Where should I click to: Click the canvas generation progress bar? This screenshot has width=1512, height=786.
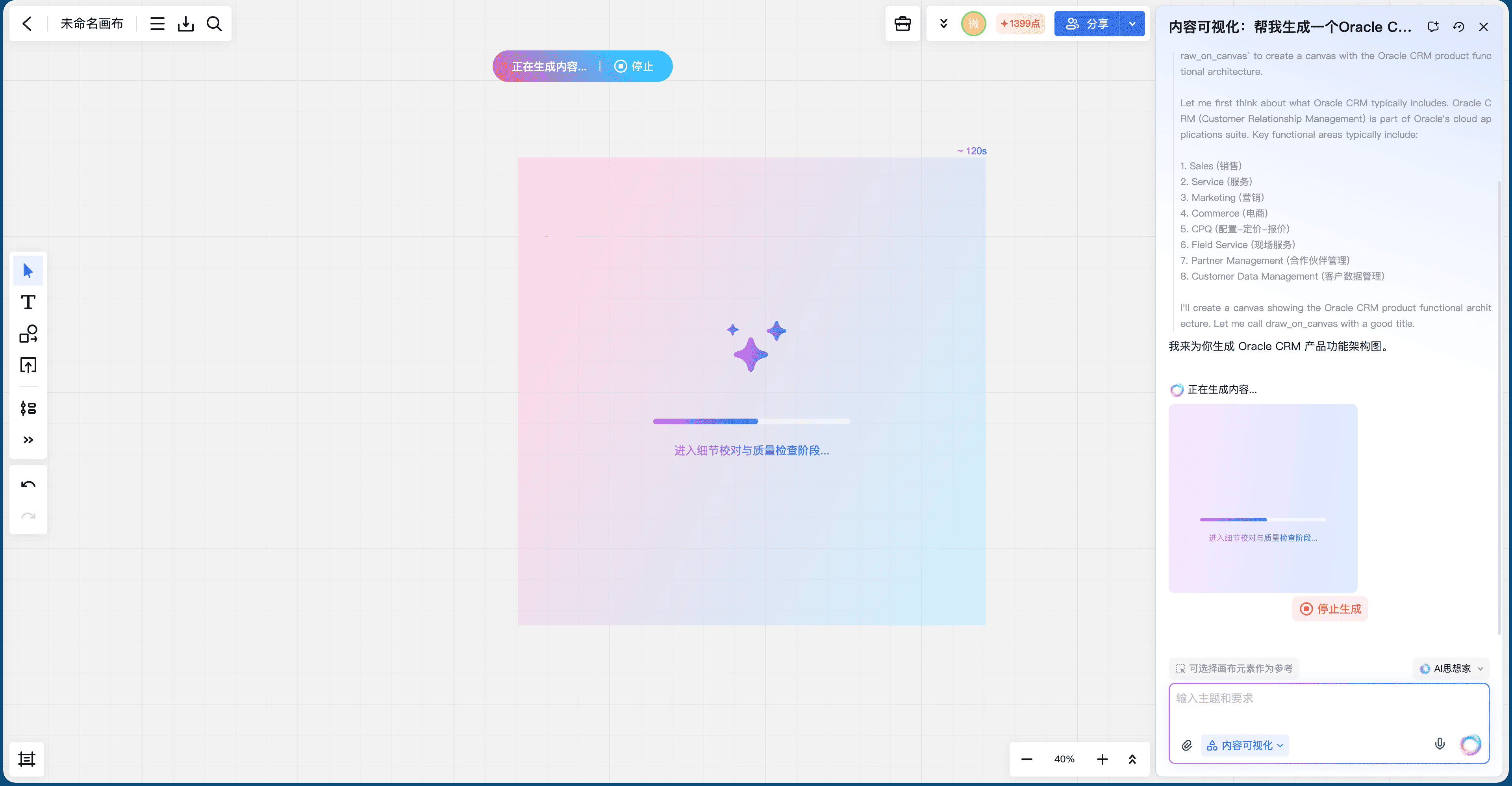[752, 421]
